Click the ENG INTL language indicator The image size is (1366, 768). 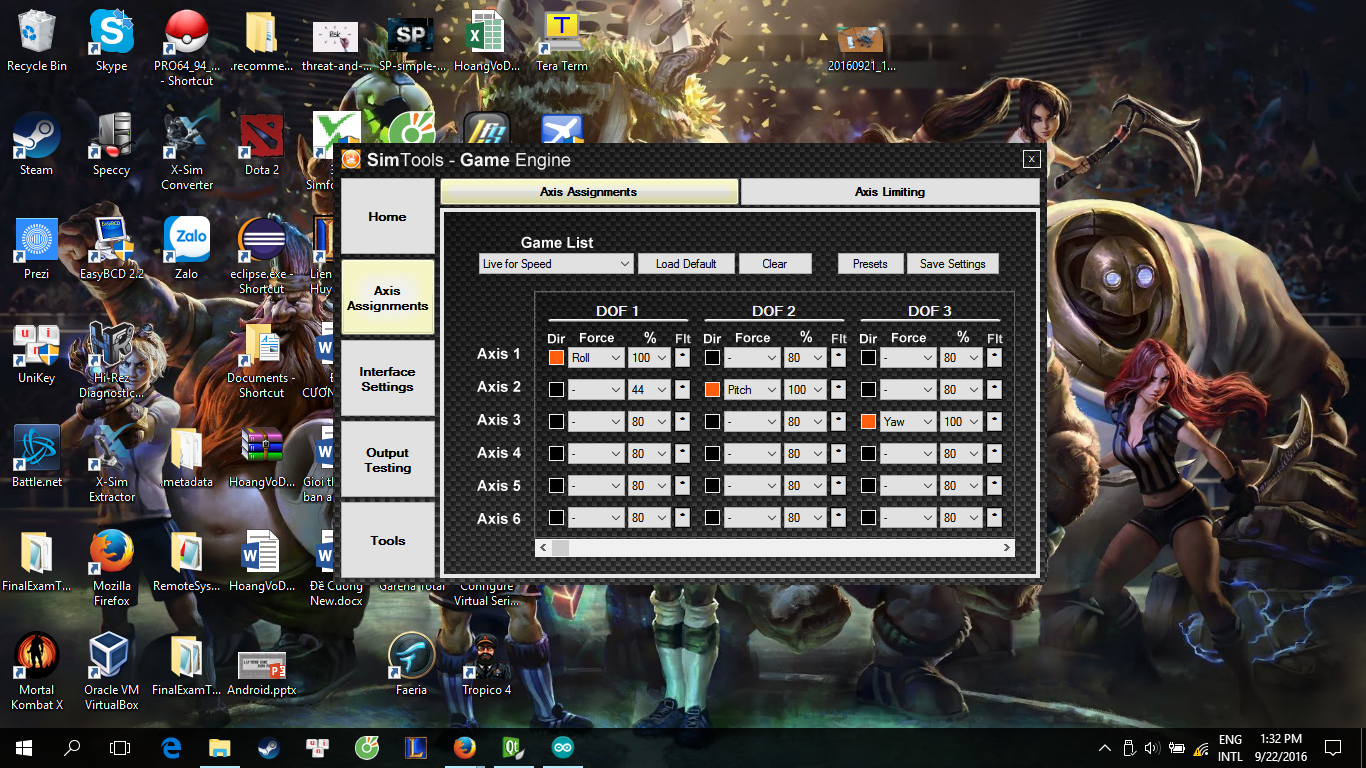[x=1230, y=748]
